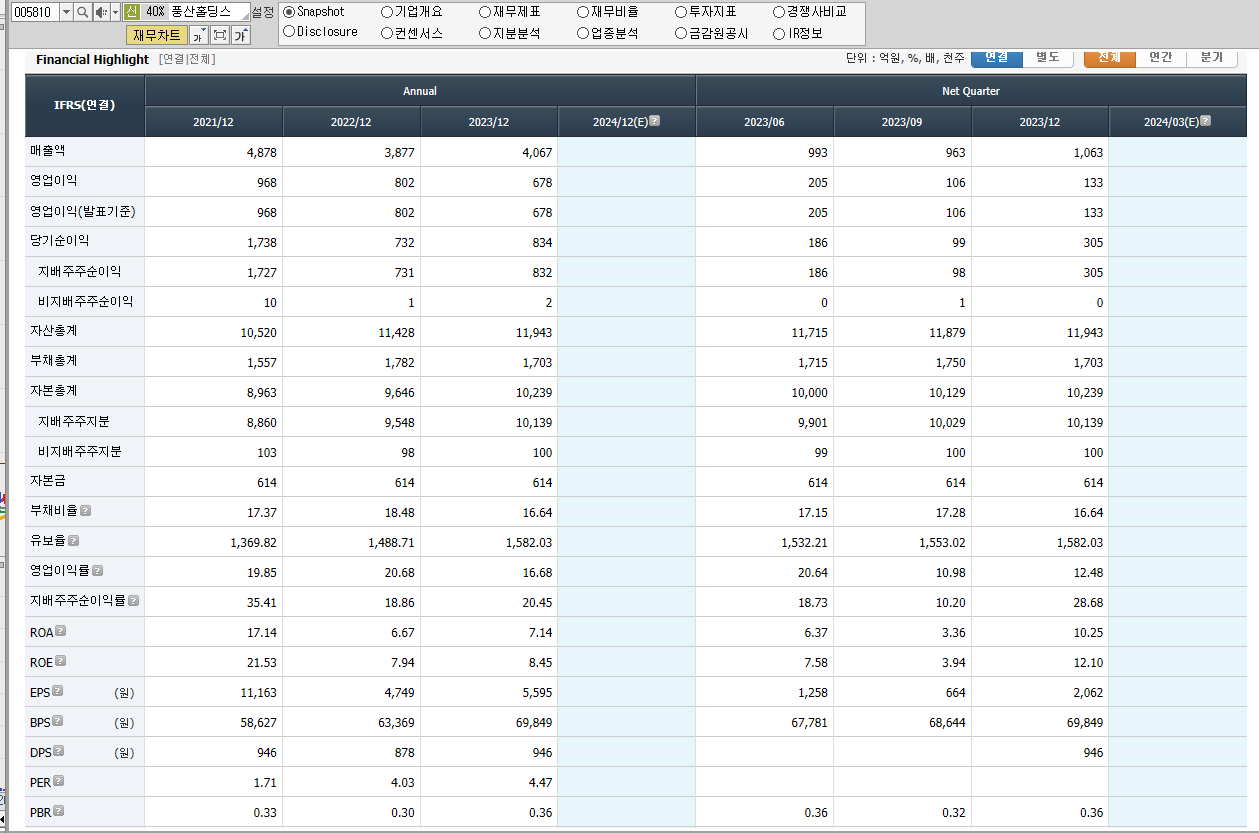Click the 당기순이익 row label
The width and height of the screenshot is (1259, 833).
point(60,241)
